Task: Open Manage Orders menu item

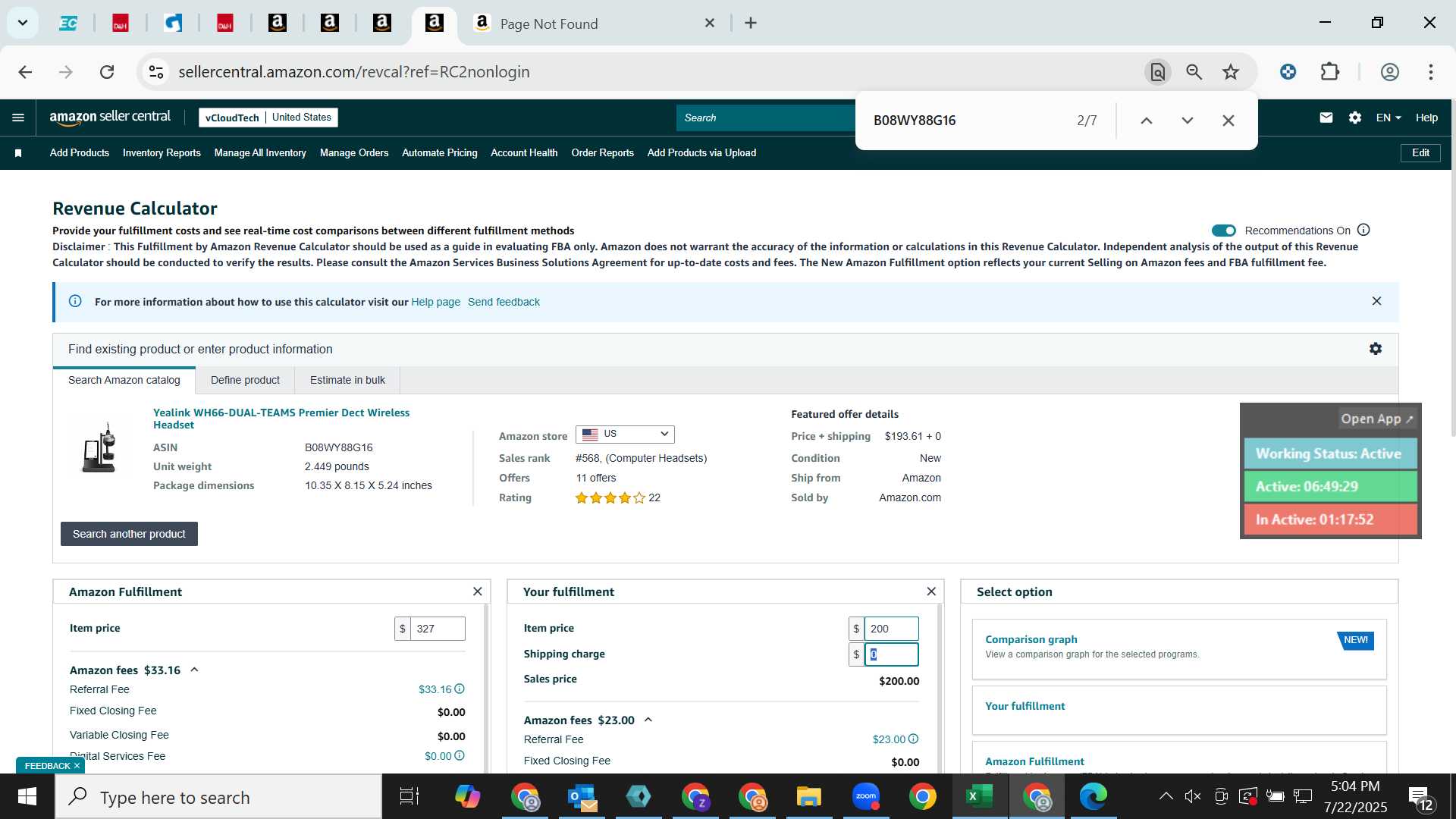Action: 354,152
